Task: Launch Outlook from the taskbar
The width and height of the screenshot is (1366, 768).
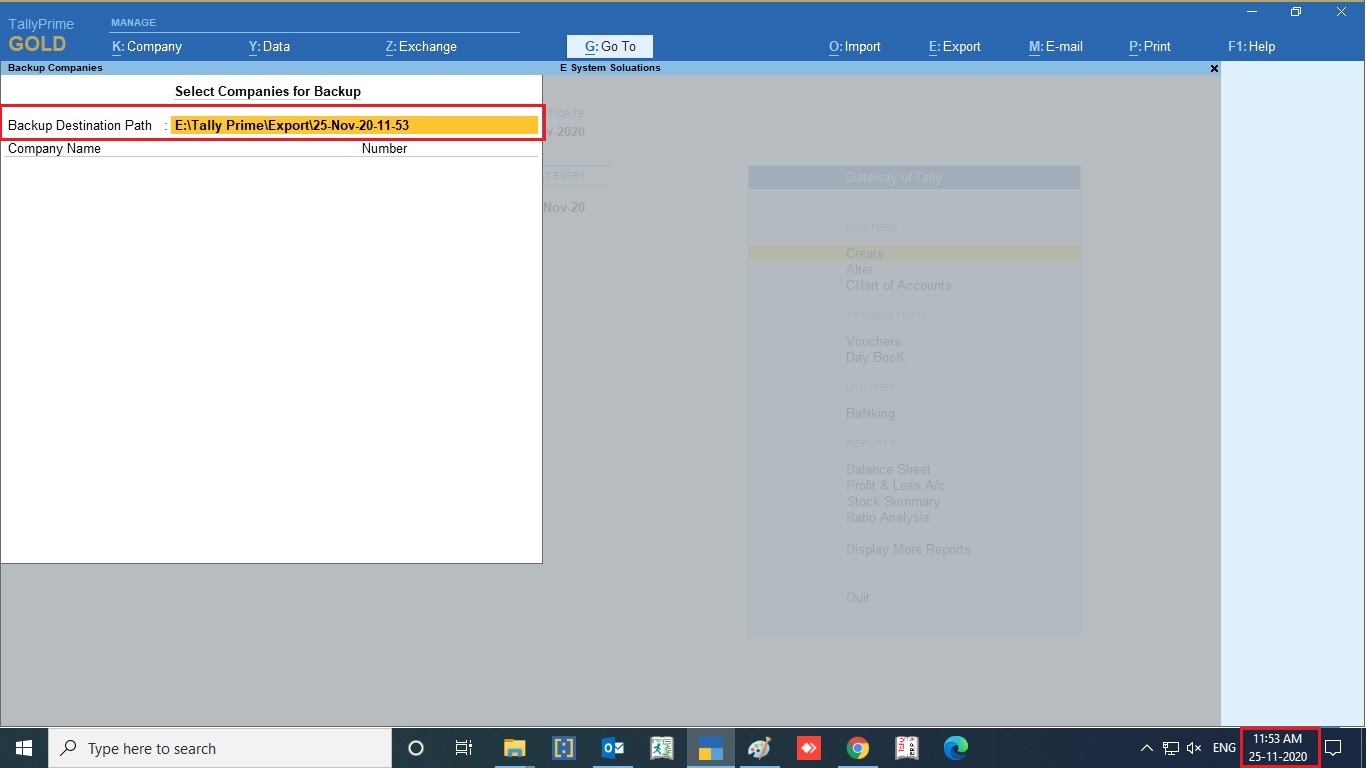Action: 613,748
